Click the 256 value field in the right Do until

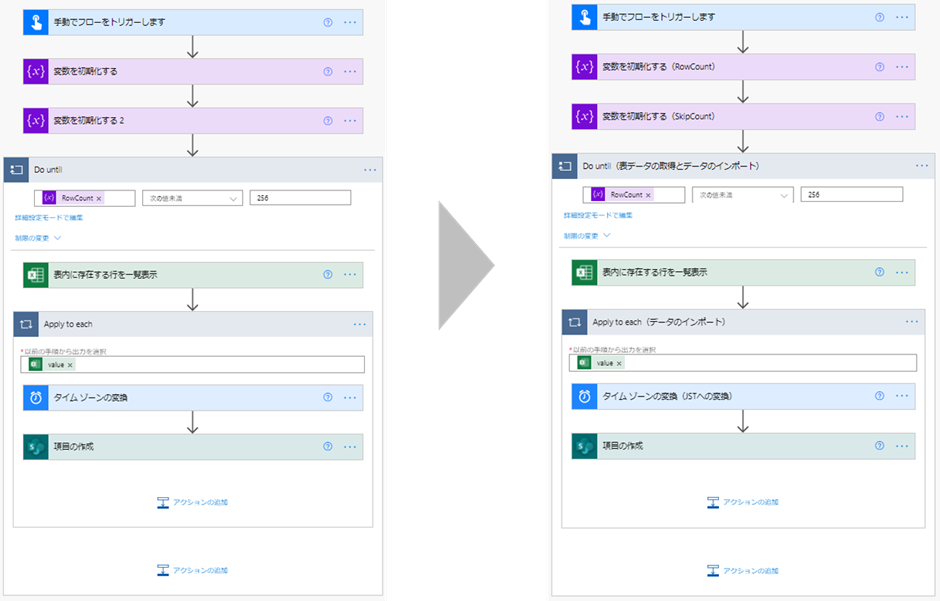(851, 195)
